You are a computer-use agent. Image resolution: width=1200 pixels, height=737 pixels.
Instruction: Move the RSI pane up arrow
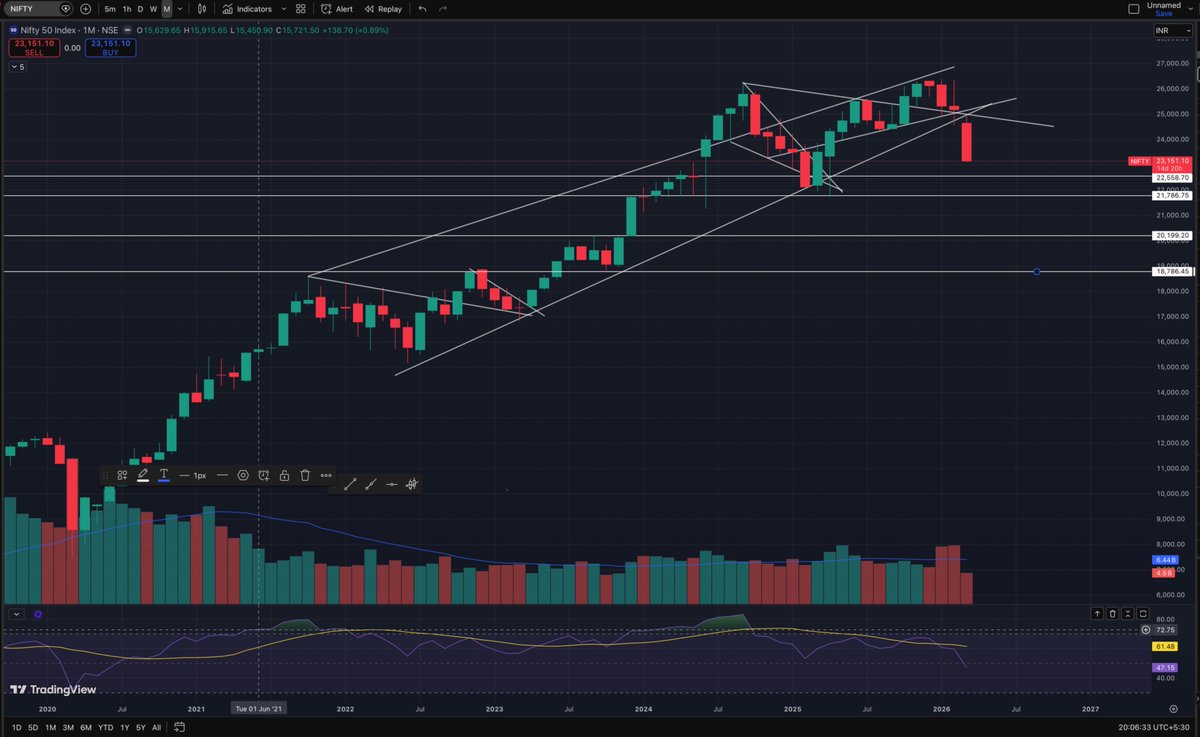coord(1097,613)
